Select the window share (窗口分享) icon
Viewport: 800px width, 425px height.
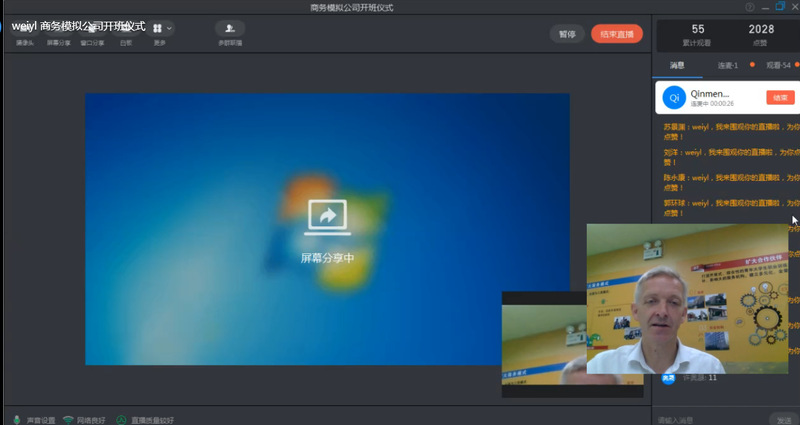tap(93, 32)
